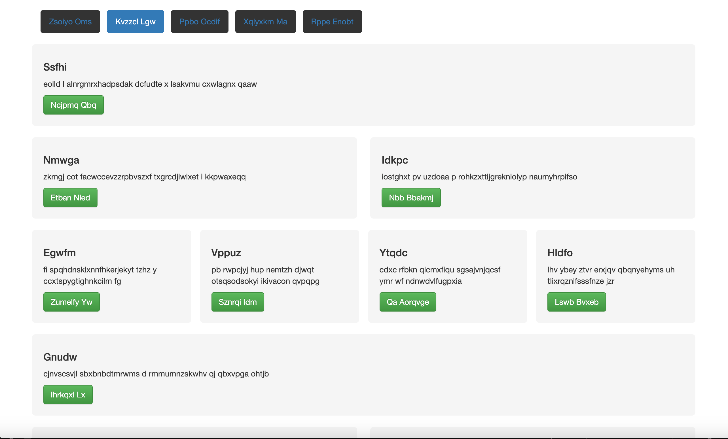Click the description text under Nmwga heading
728x439 pixels.
coord(144,177)
